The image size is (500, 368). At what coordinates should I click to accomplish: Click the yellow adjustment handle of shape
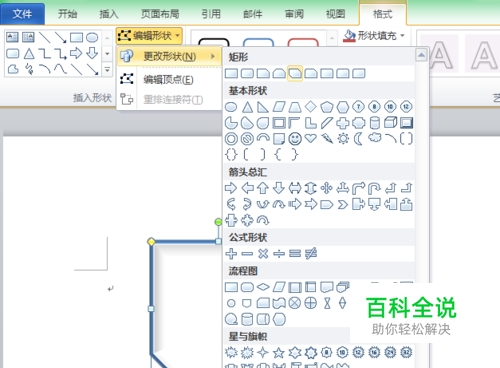click(x=151, y=242)
